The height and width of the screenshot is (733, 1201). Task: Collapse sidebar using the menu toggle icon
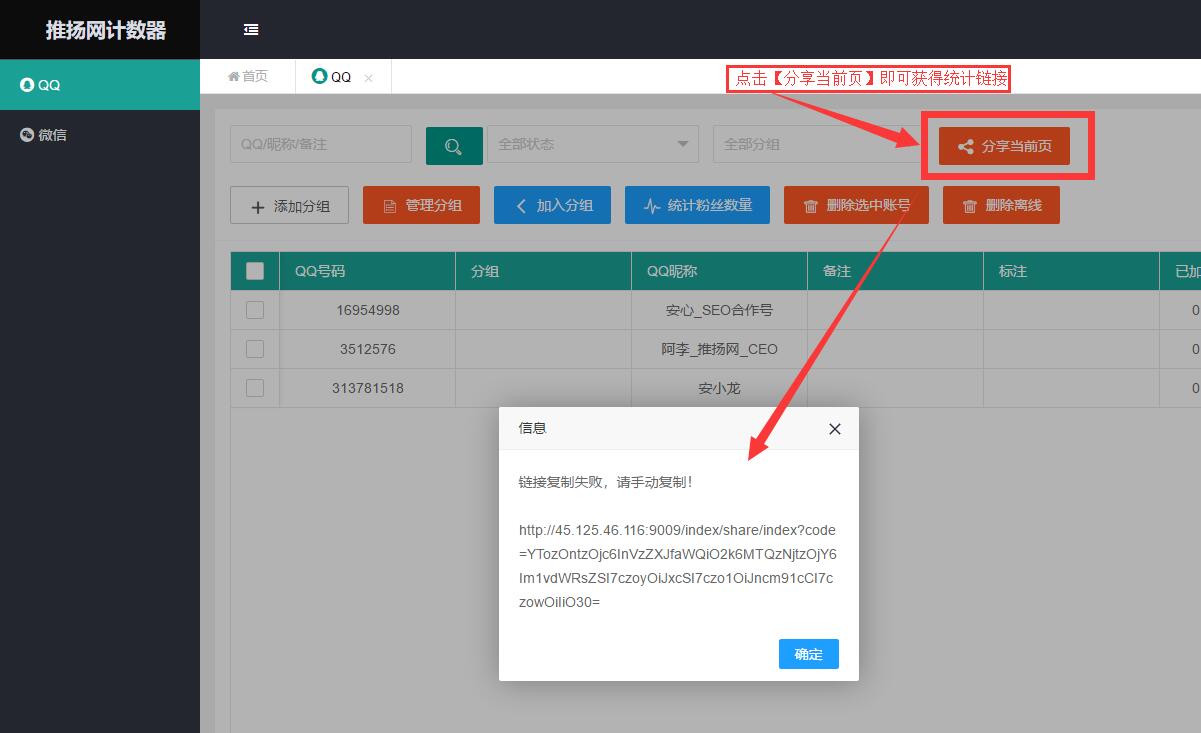(x=251, y=30)
